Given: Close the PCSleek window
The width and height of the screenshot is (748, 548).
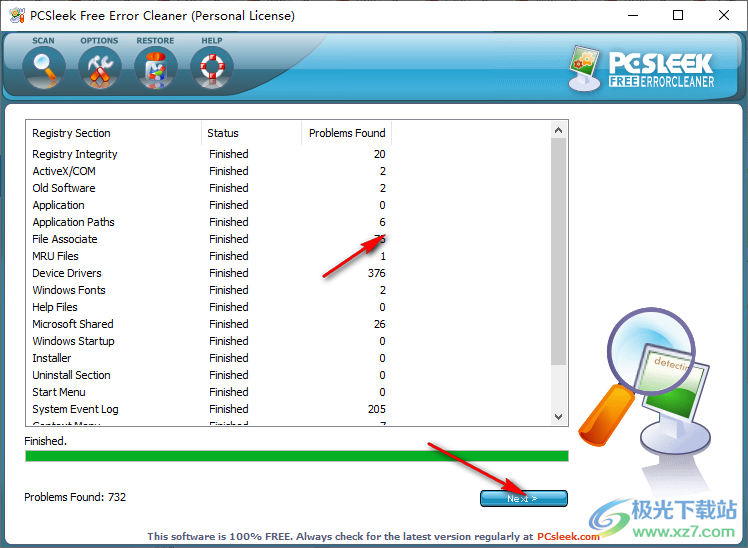Looking at the screenshot, I should pyautogui.click(x=724, y=15).
